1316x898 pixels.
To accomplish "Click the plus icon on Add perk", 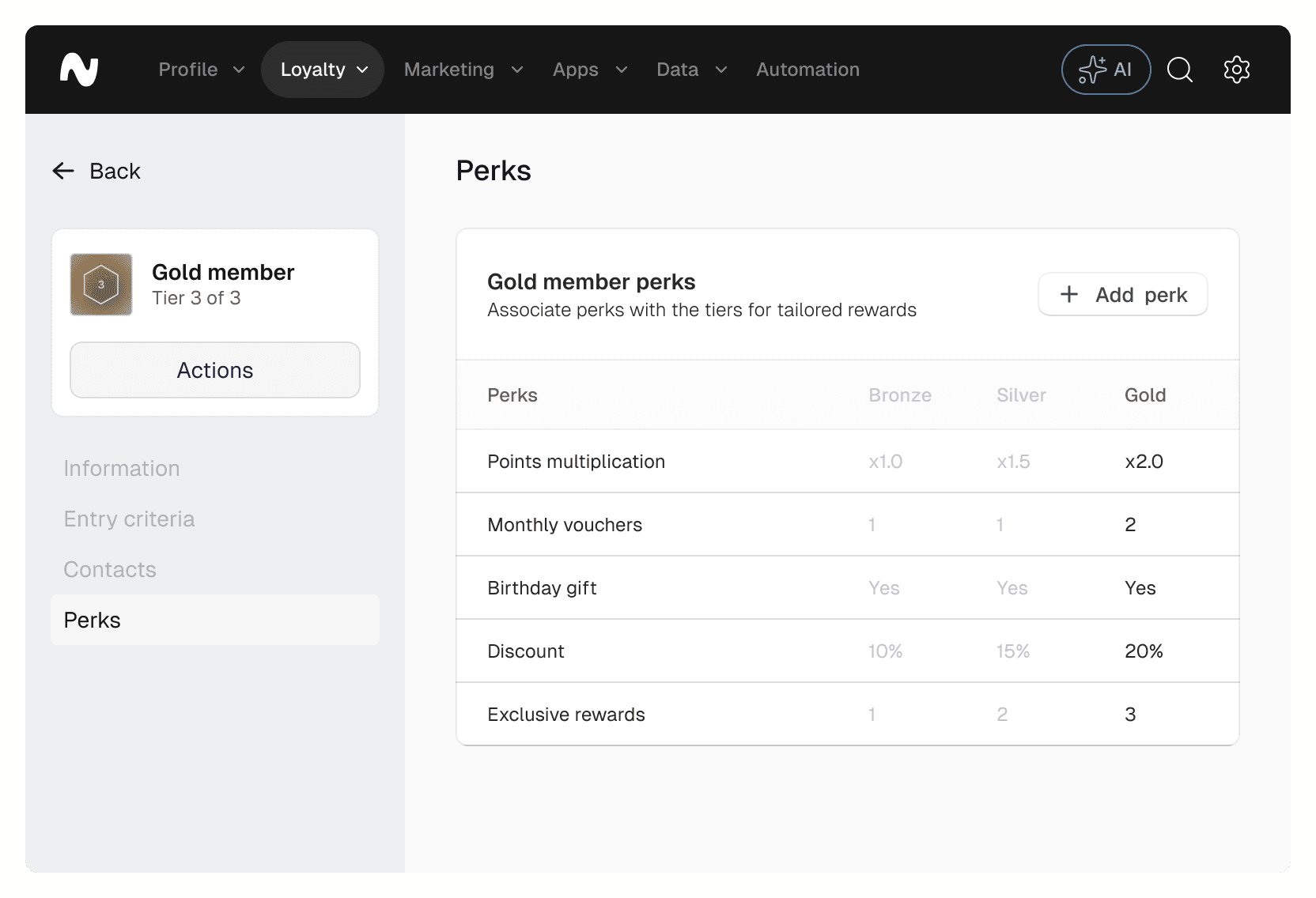I will (1069, 294).
